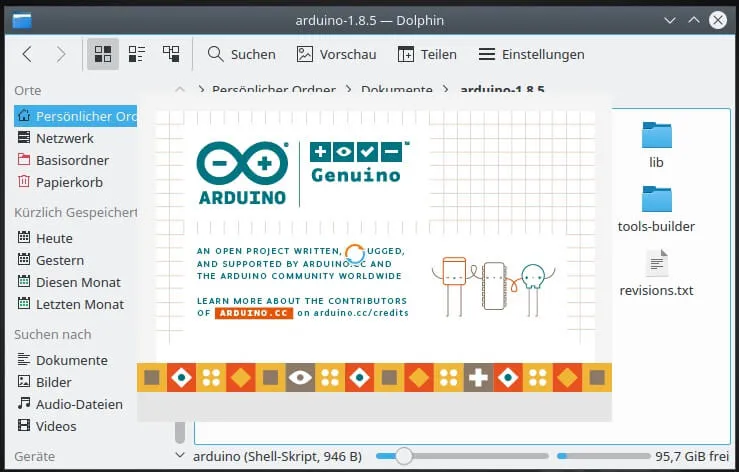Switch to compact view mode
739x472 pixels.
[137, 54]
